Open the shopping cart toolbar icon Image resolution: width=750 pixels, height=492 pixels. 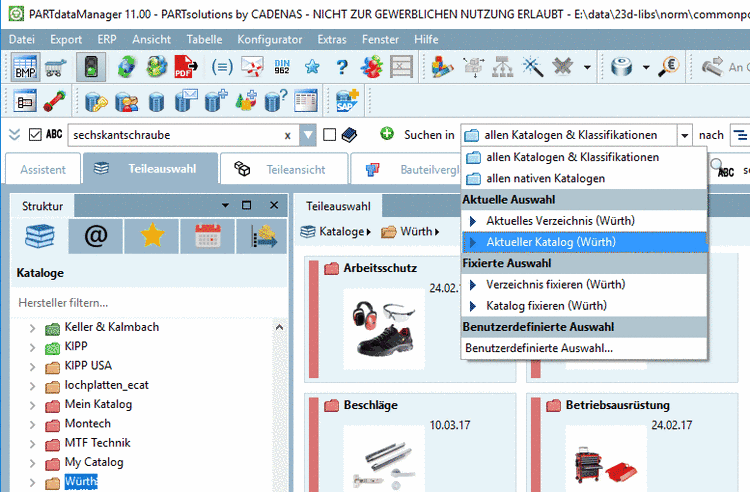(55, 68)
